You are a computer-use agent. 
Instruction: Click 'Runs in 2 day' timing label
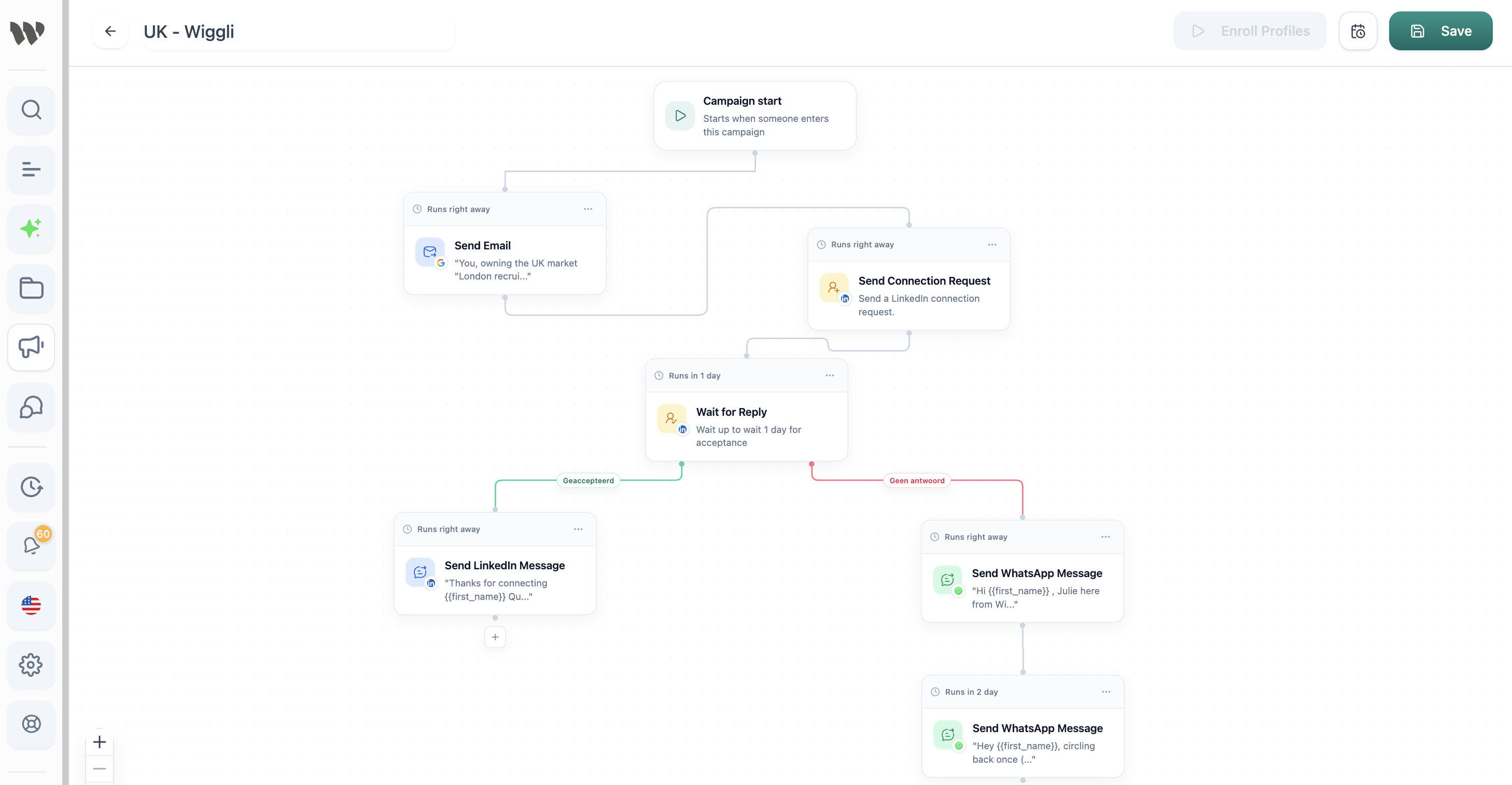click(971, 692)
